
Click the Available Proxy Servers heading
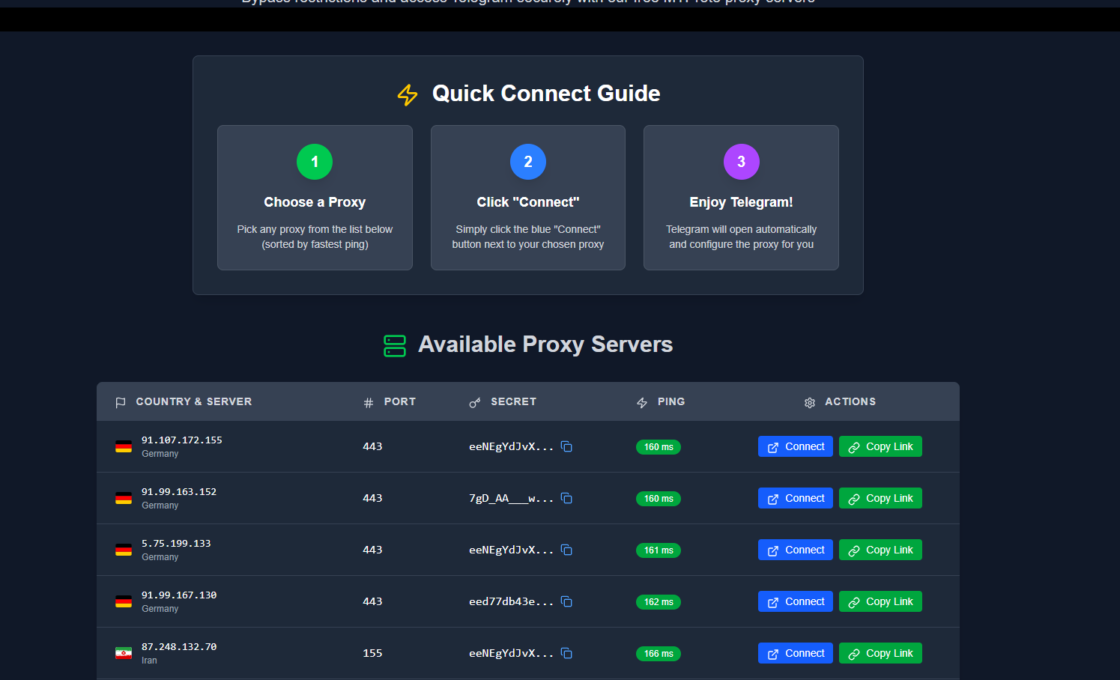coord(545,344)
